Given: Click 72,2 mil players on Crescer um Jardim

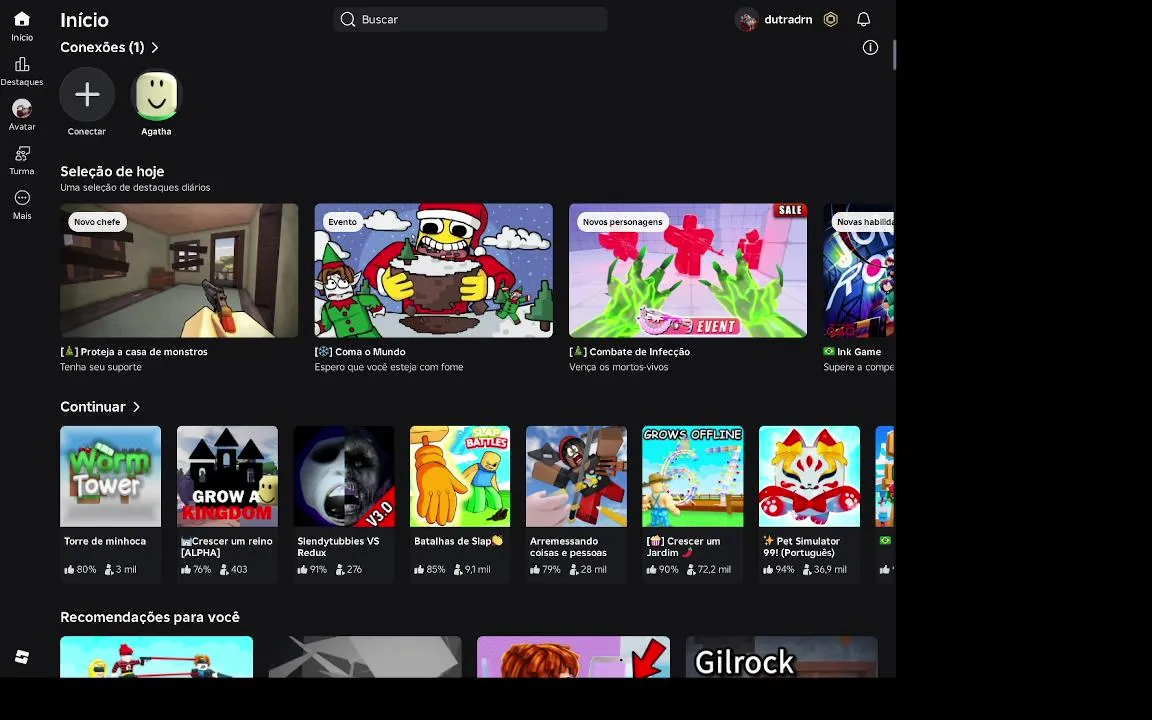Looking at the screenshot, I should pyautogui.click(x=709, y=569).
